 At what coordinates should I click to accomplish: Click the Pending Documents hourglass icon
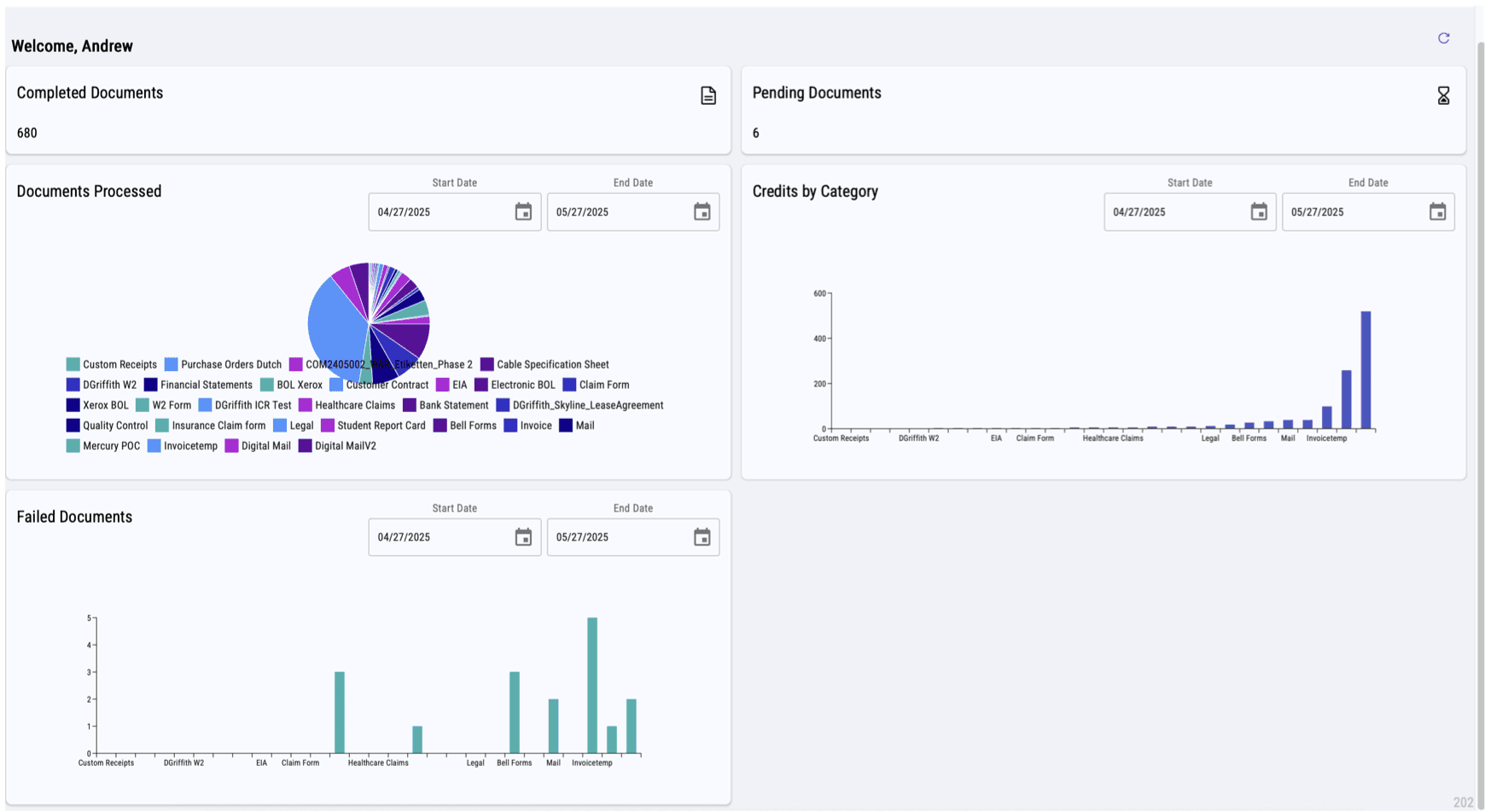[1443, 96]
